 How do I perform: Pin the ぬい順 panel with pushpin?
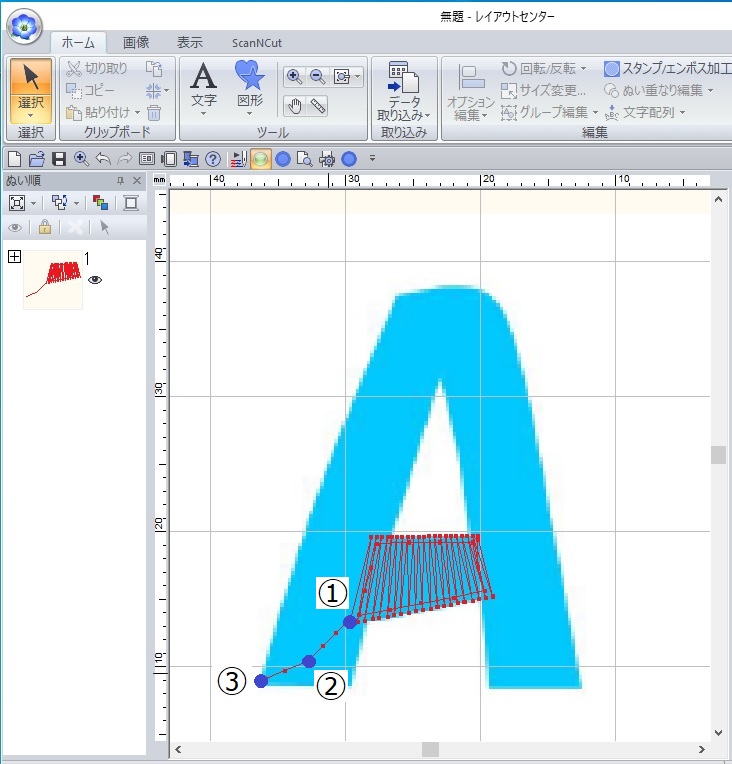pos(120,181)
